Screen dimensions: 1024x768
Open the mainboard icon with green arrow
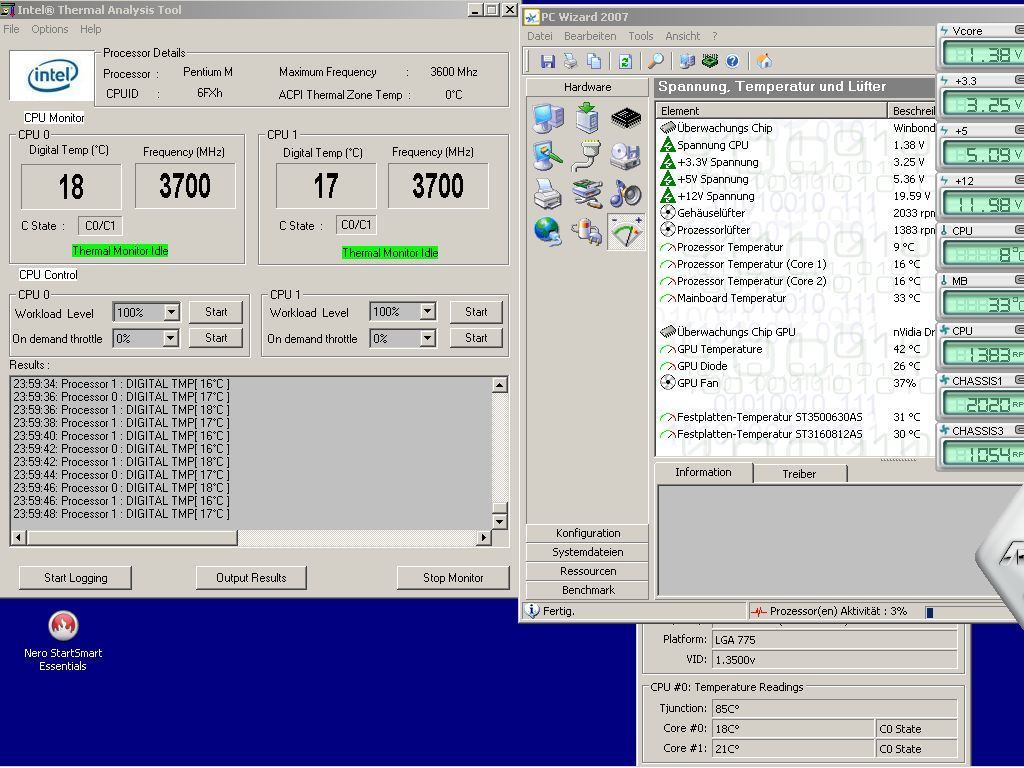pyautogui.click(x=586, y=119)
